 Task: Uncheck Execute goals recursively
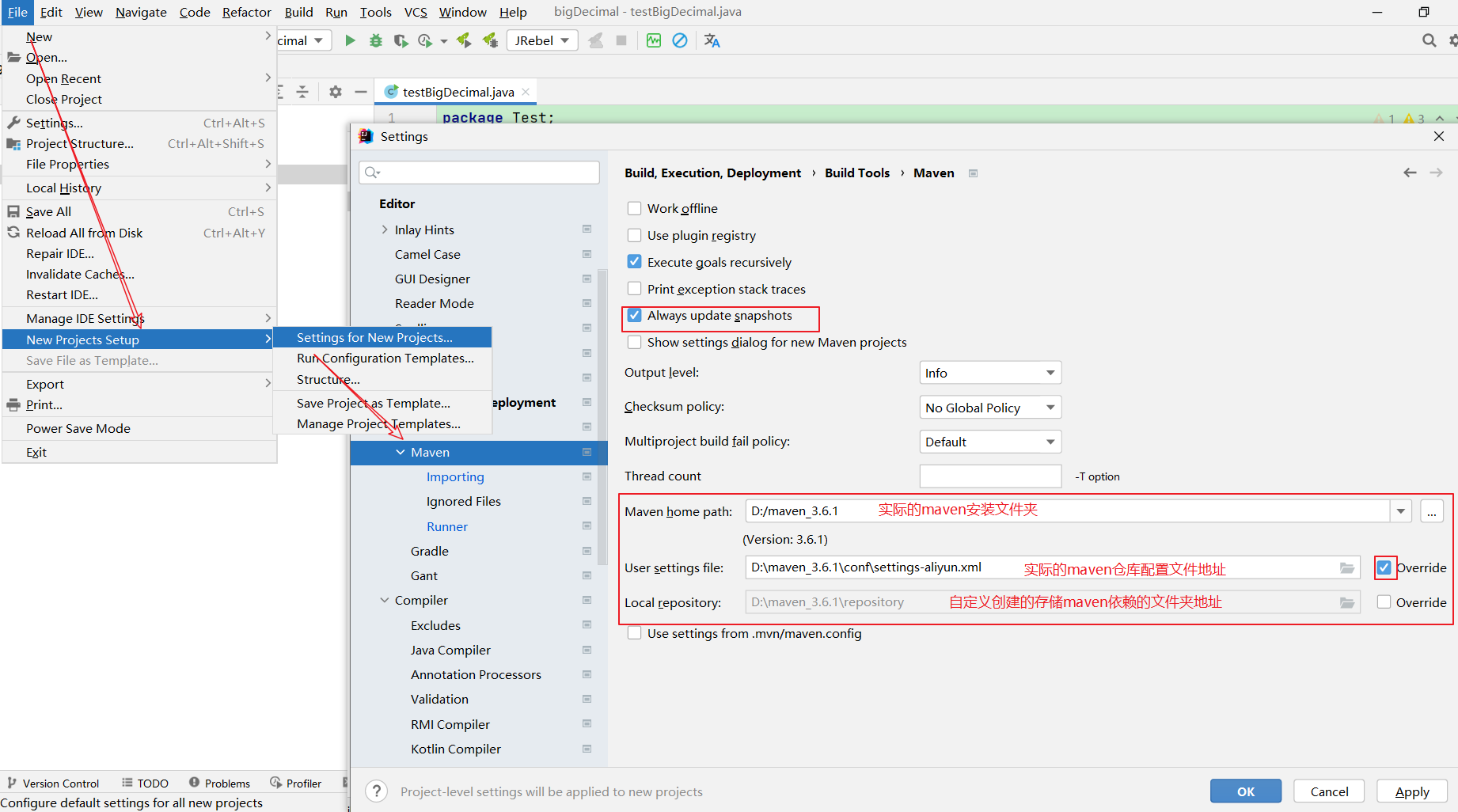(635, 262)
